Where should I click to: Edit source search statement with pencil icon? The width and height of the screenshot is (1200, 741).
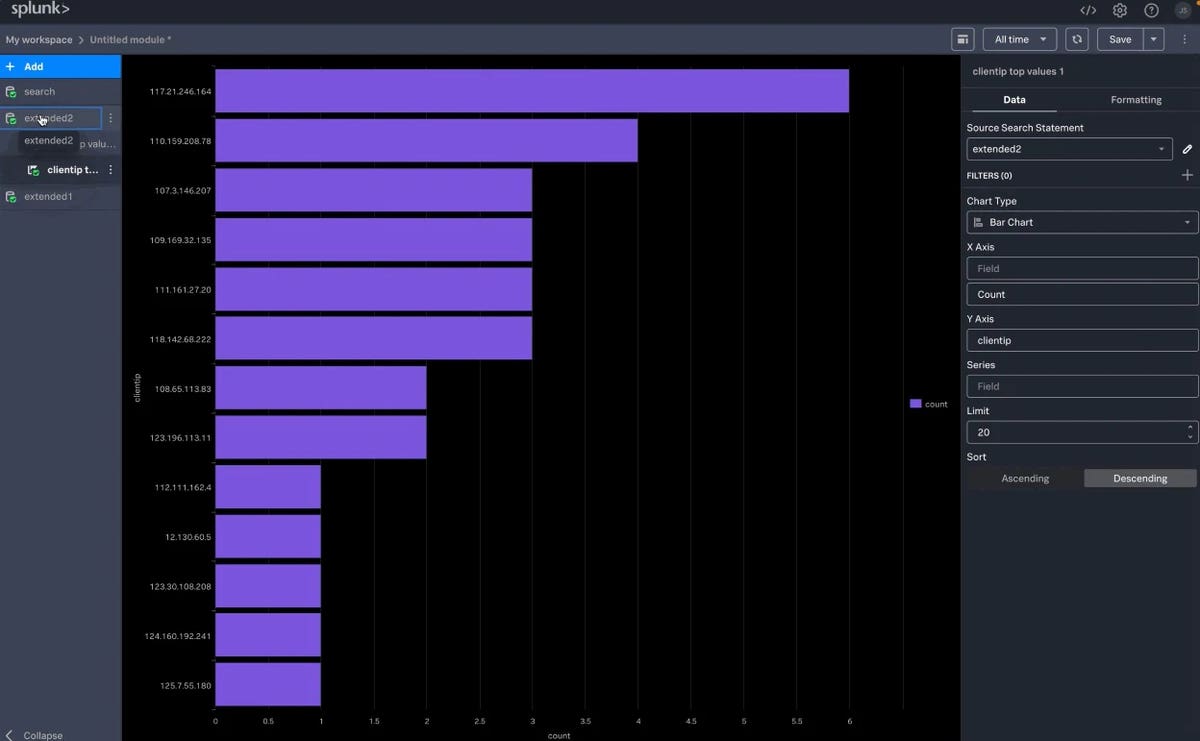[x=1187, y=149]
